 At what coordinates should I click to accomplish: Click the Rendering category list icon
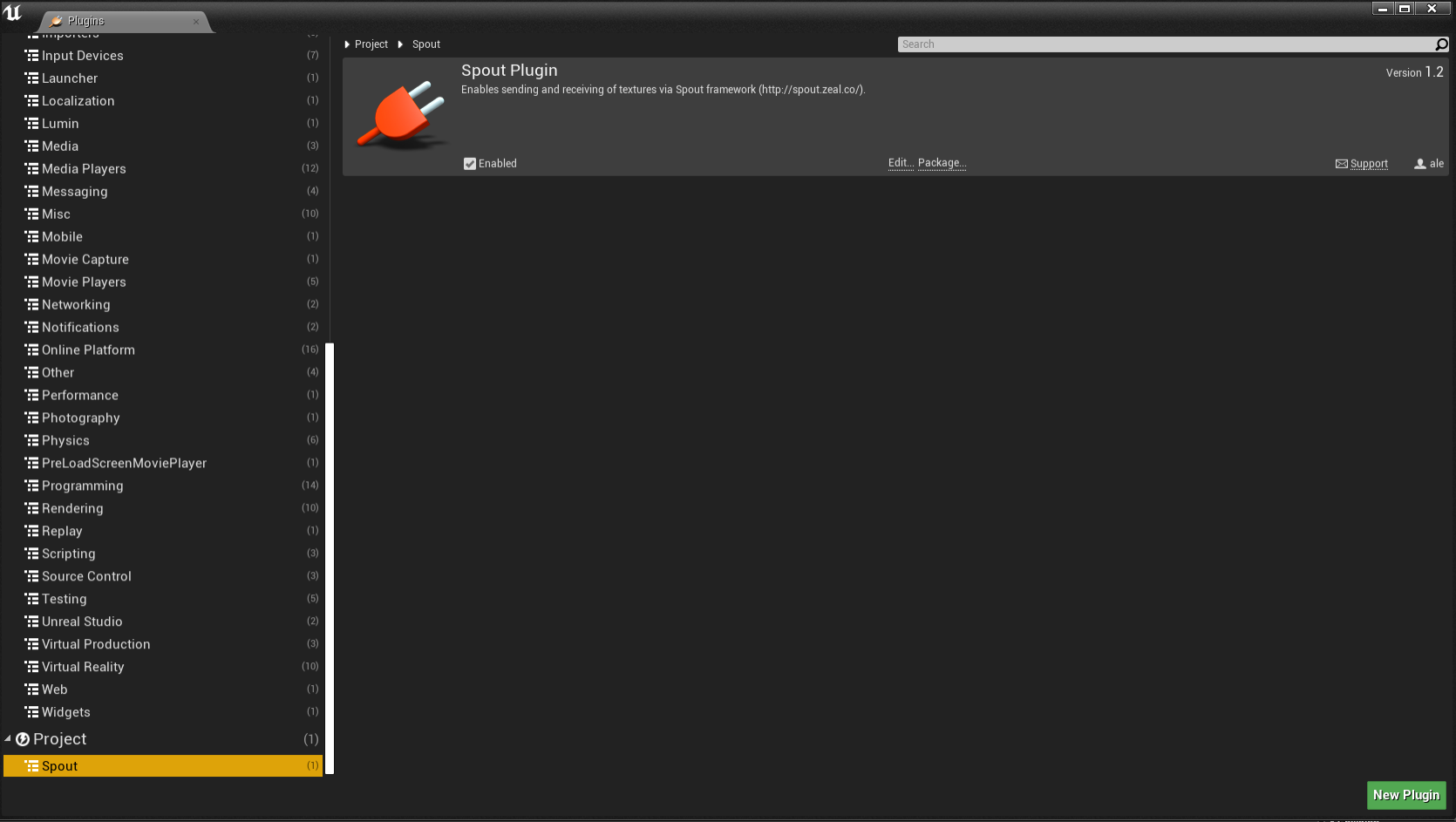pos(31,508)
